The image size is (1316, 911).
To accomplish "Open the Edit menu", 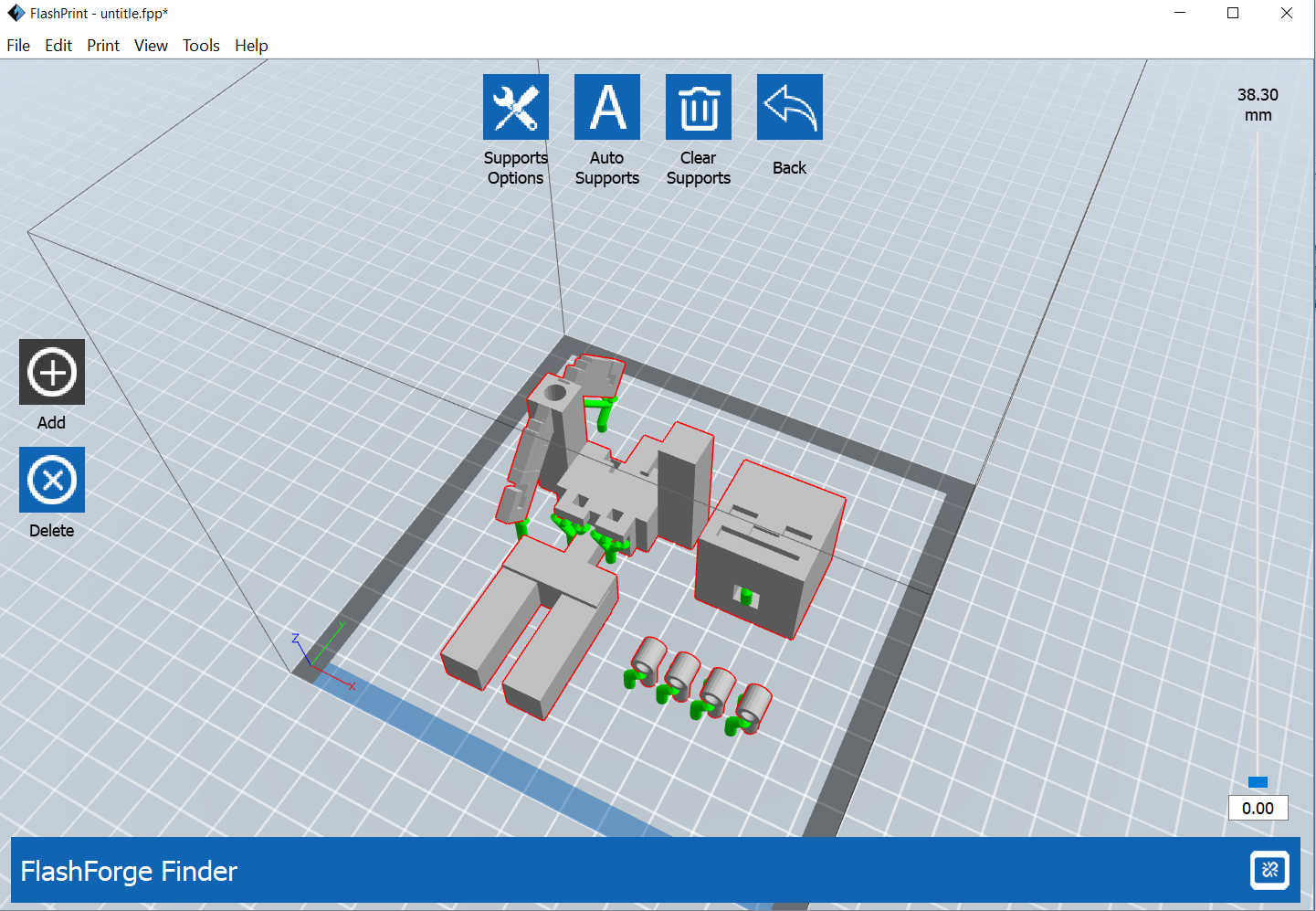I will tap(58, 46).
